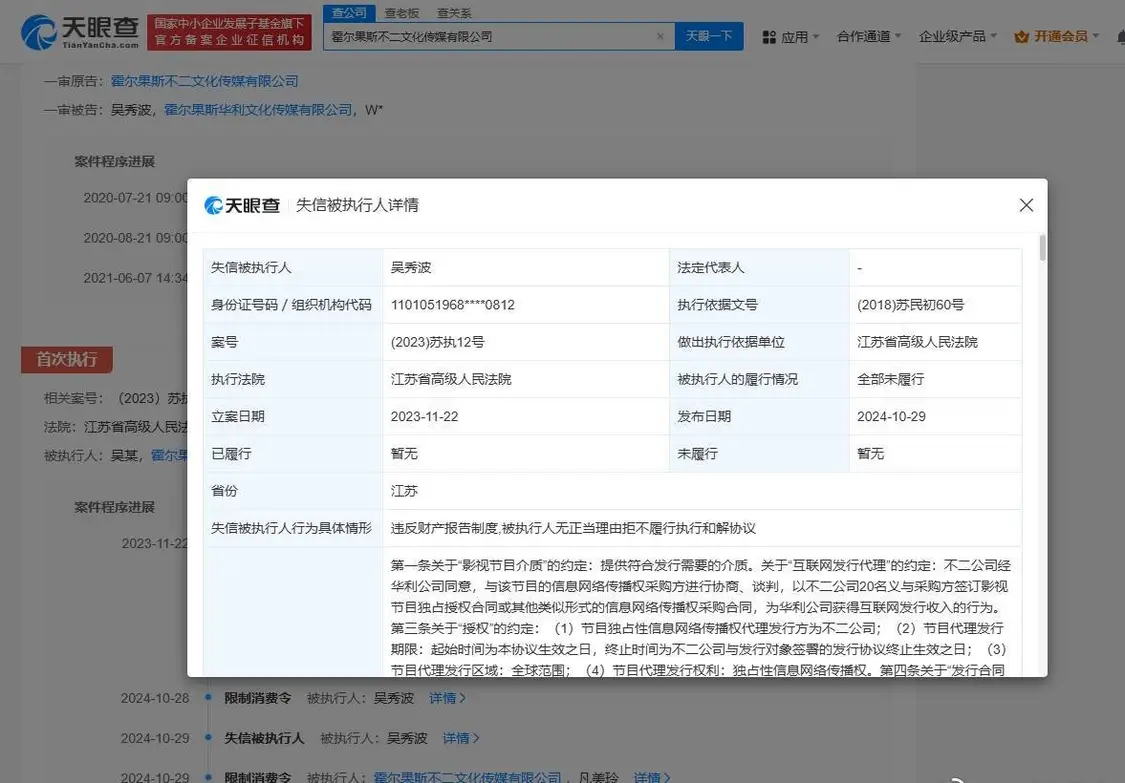Open the 企业级产品 dropdown

click(x=957, y=37)
